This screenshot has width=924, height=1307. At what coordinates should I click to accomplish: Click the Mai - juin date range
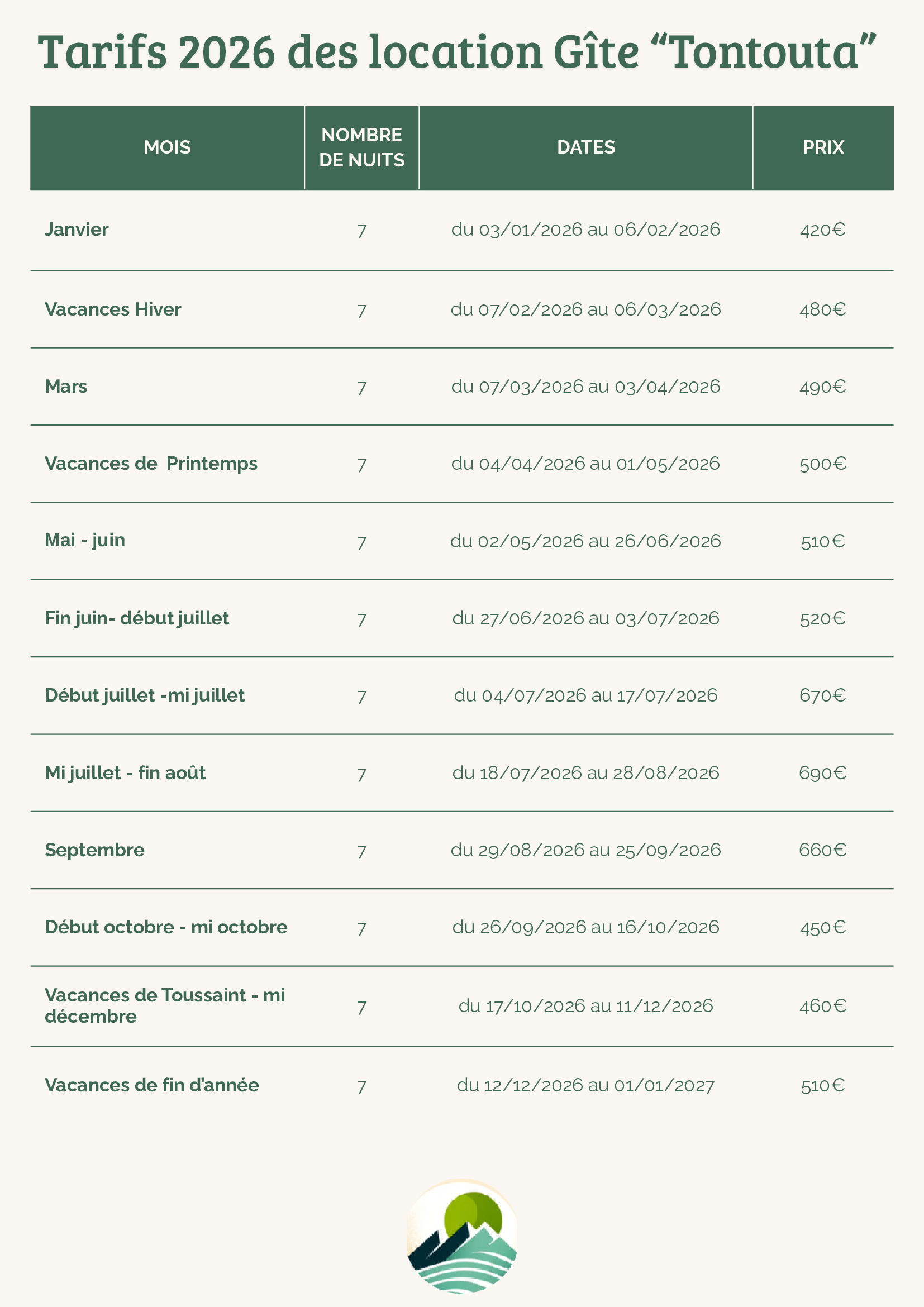(585, 541)
